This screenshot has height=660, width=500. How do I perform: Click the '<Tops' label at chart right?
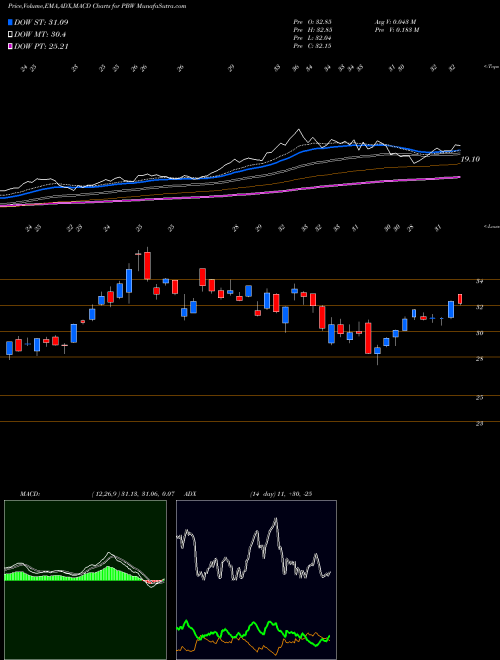[x=491, y=67]
